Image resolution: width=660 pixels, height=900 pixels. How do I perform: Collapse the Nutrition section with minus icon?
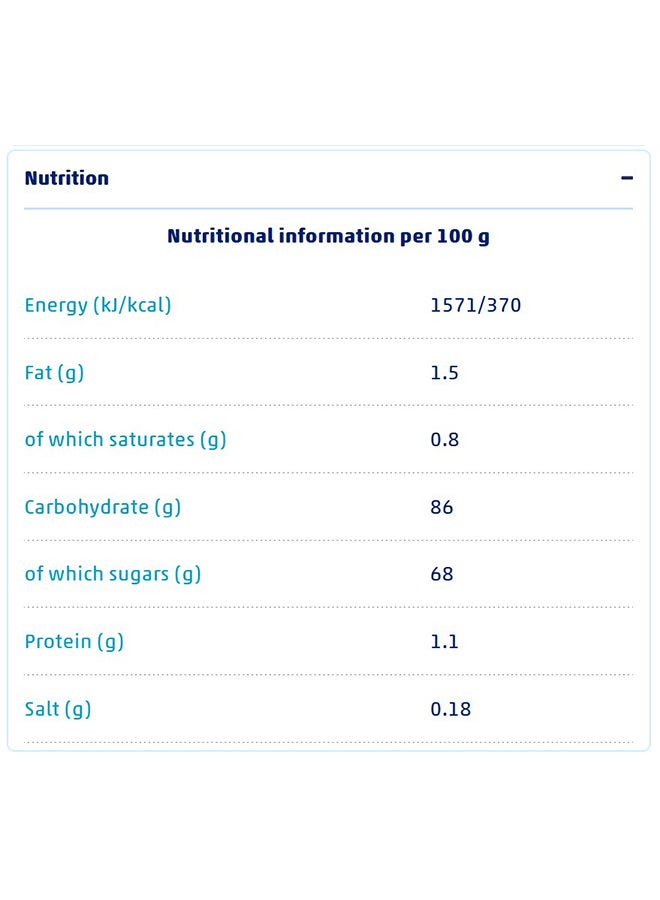[626, 178]
